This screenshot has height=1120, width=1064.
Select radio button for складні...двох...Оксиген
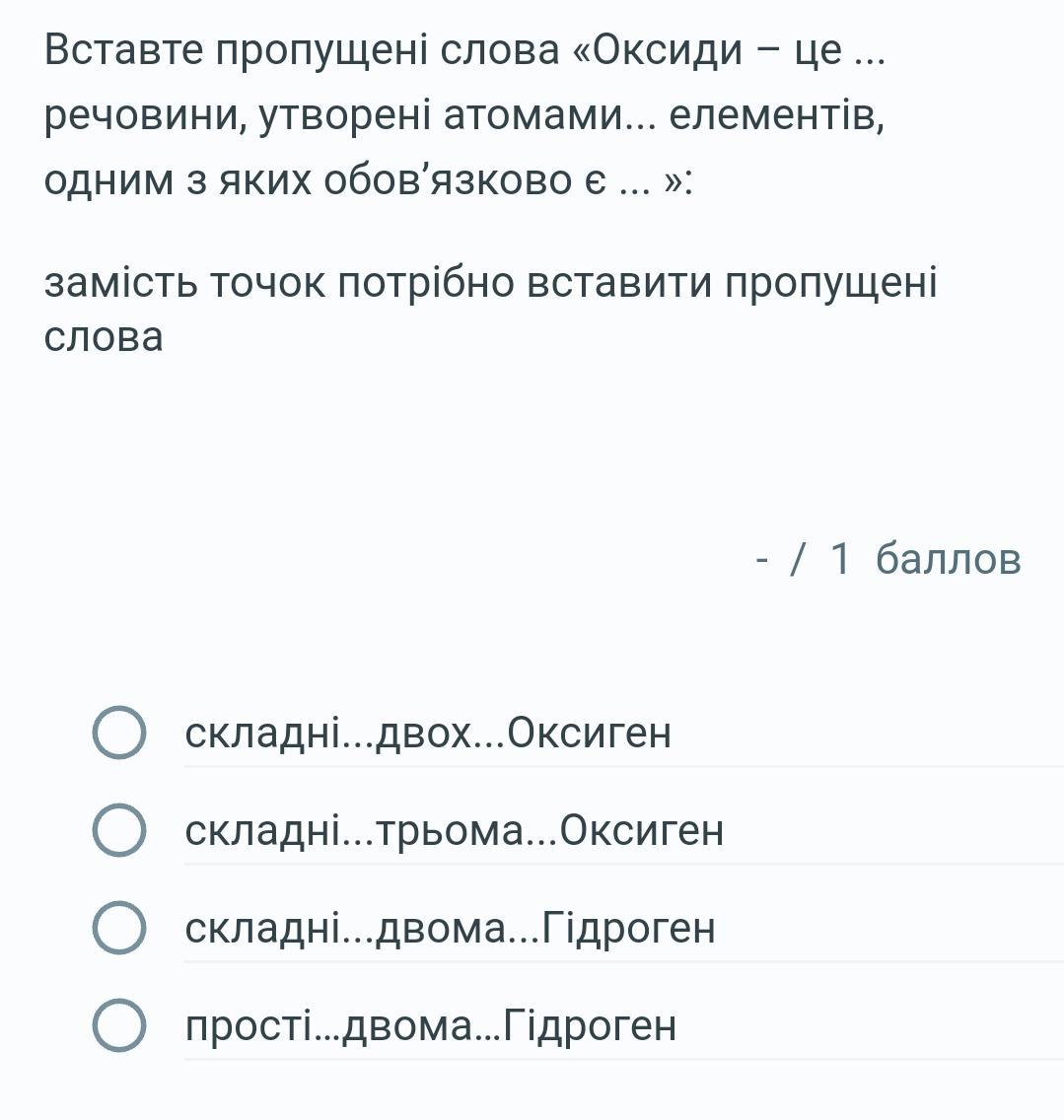click(119, 733)
